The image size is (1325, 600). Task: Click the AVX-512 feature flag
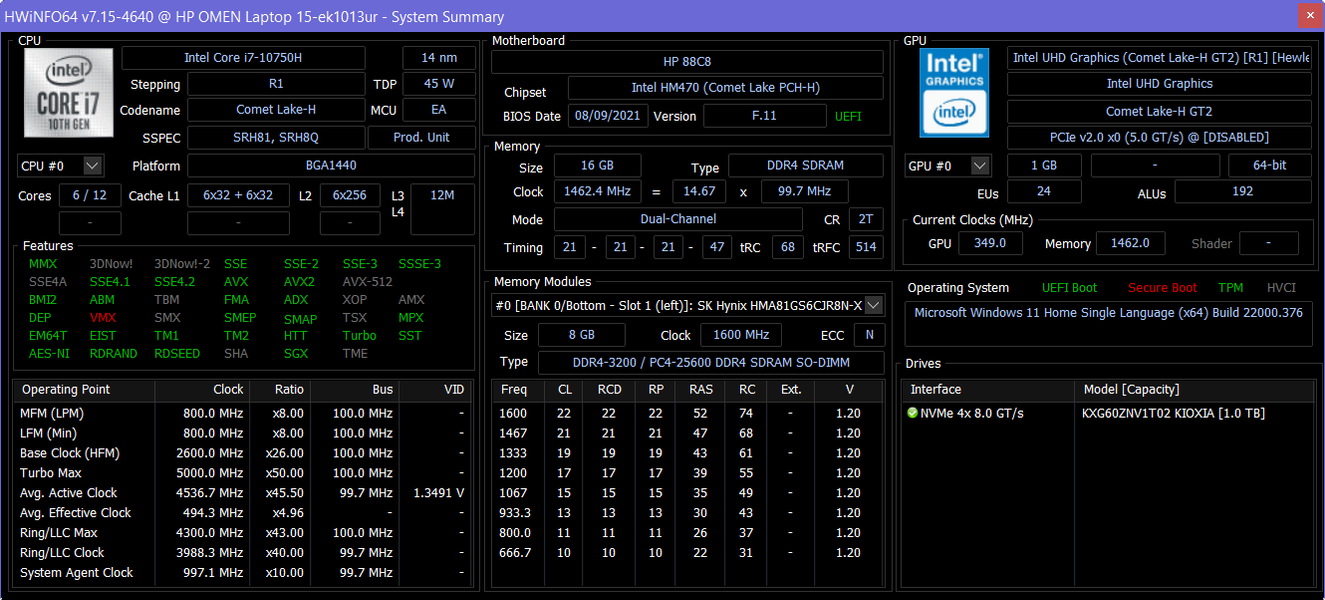pos(368,282)
